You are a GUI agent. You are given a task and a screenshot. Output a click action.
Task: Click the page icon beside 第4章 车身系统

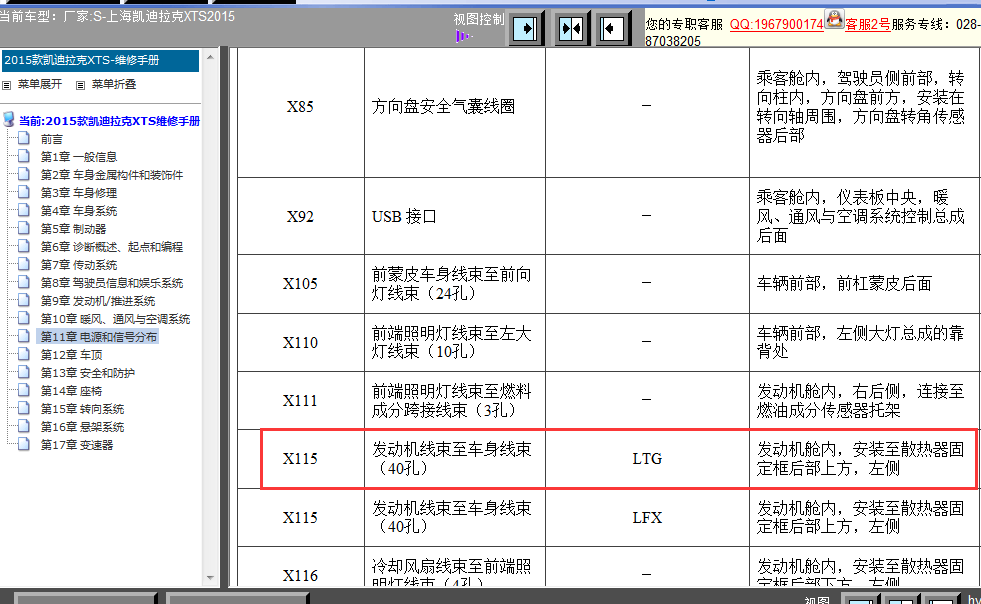point(24,210)
